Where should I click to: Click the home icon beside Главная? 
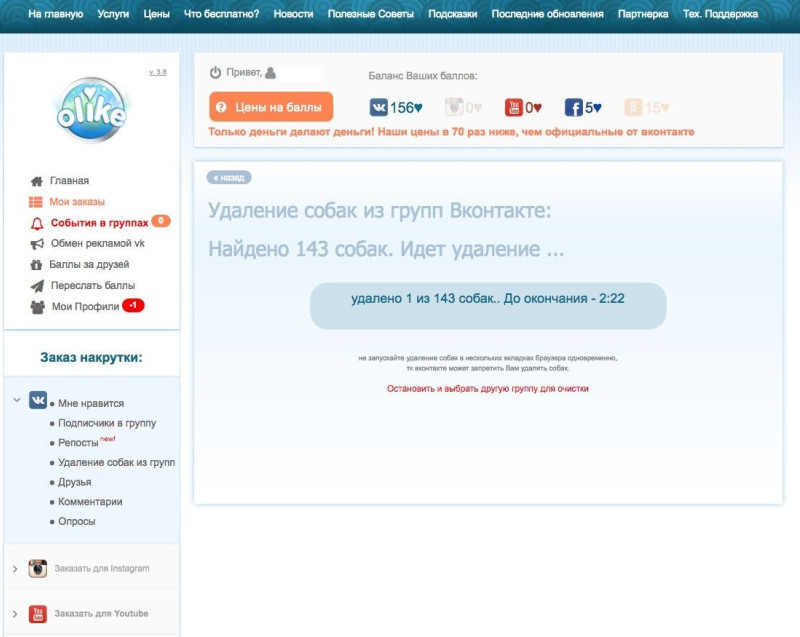[37, 181]
